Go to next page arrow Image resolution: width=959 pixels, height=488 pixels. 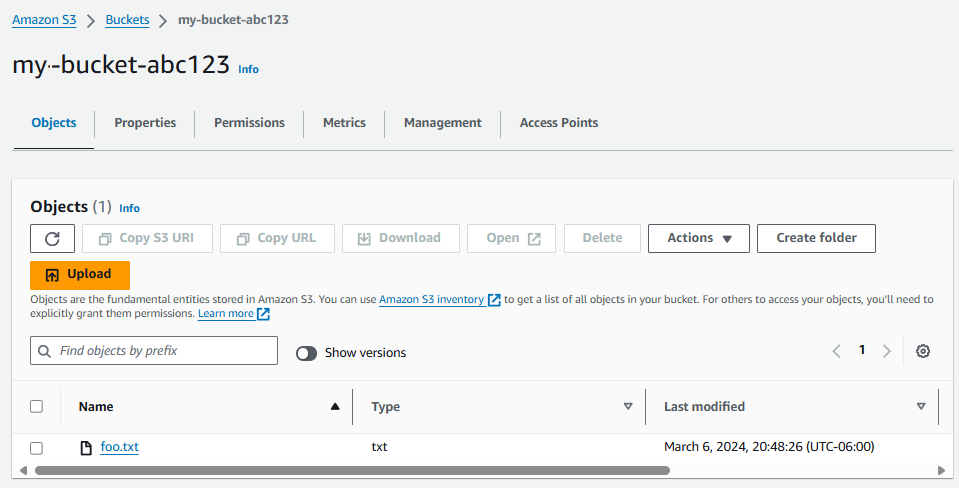pos(886,351)
